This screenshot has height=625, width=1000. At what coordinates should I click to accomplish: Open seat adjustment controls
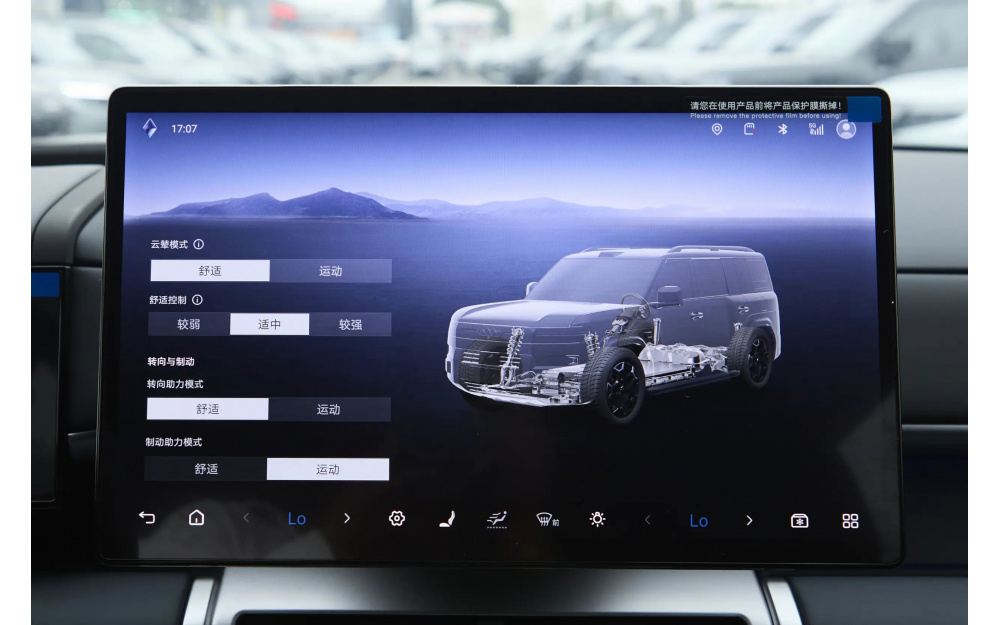(x=446, y=518)
